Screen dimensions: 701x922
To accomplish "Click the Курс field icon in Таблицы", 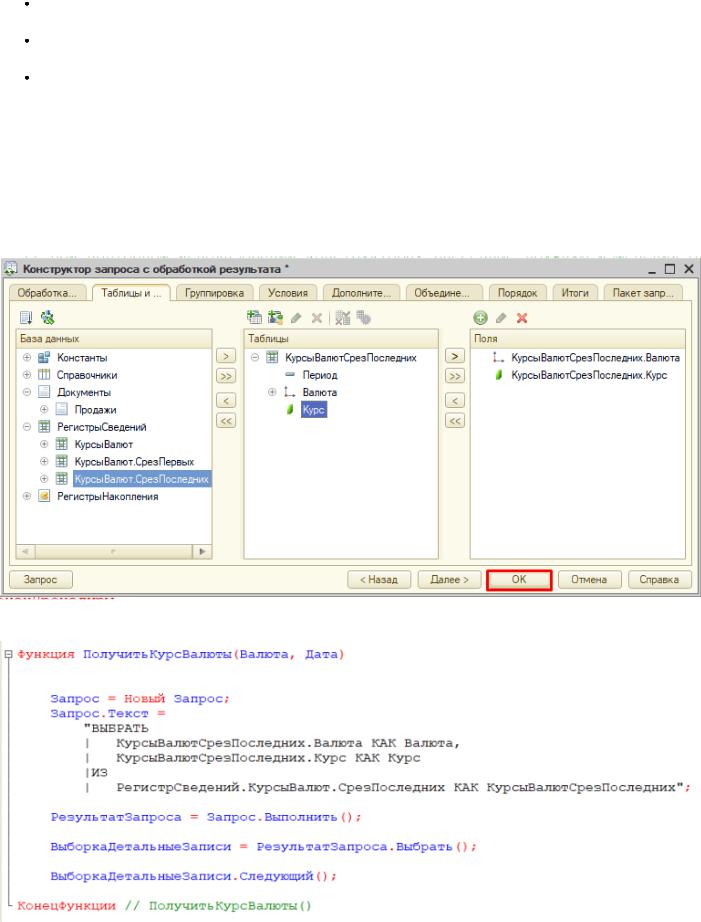I will tap(289, 410).
